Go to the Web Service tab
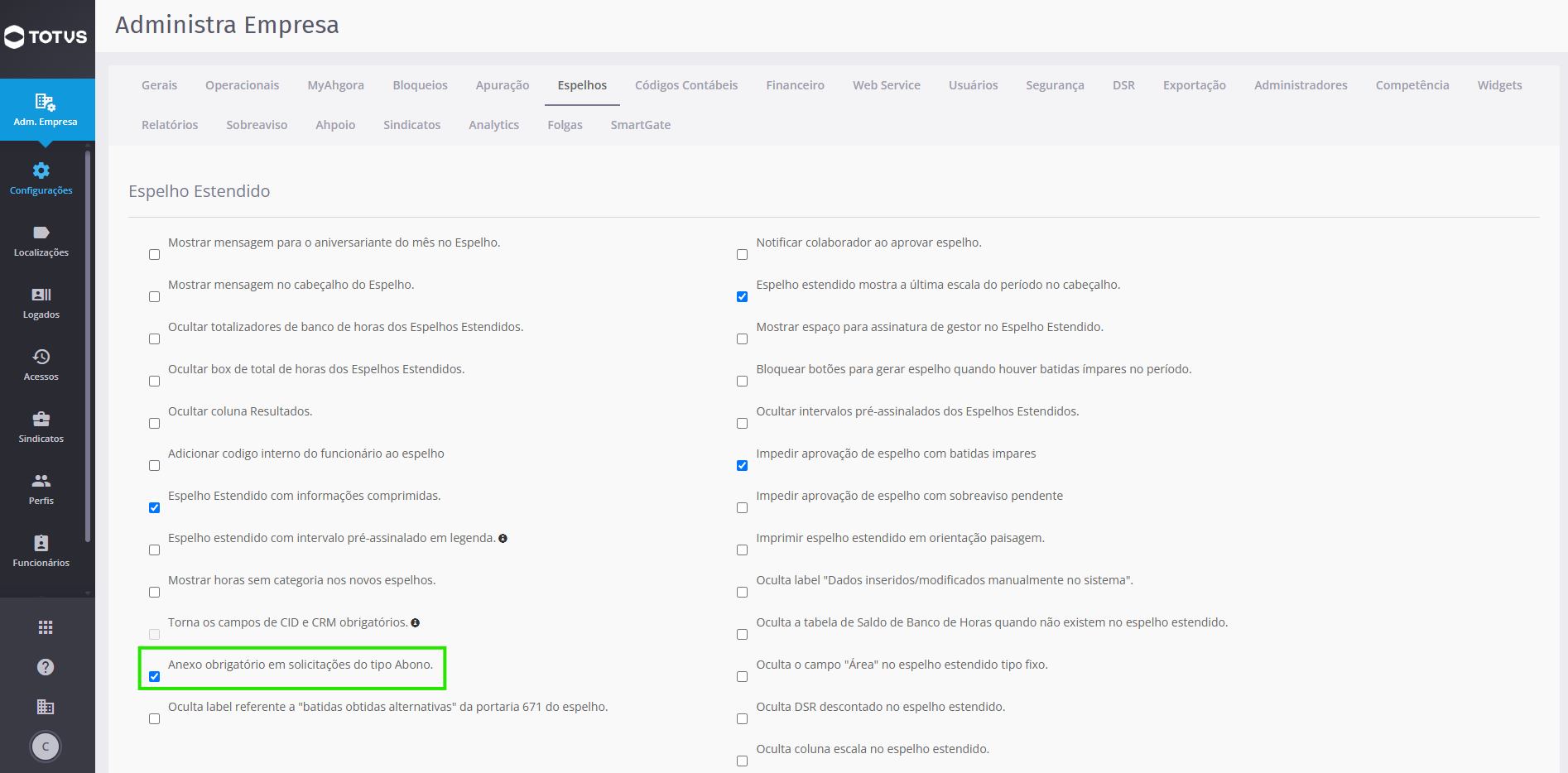Screen dimensions: 1568x773 point(886,85)
